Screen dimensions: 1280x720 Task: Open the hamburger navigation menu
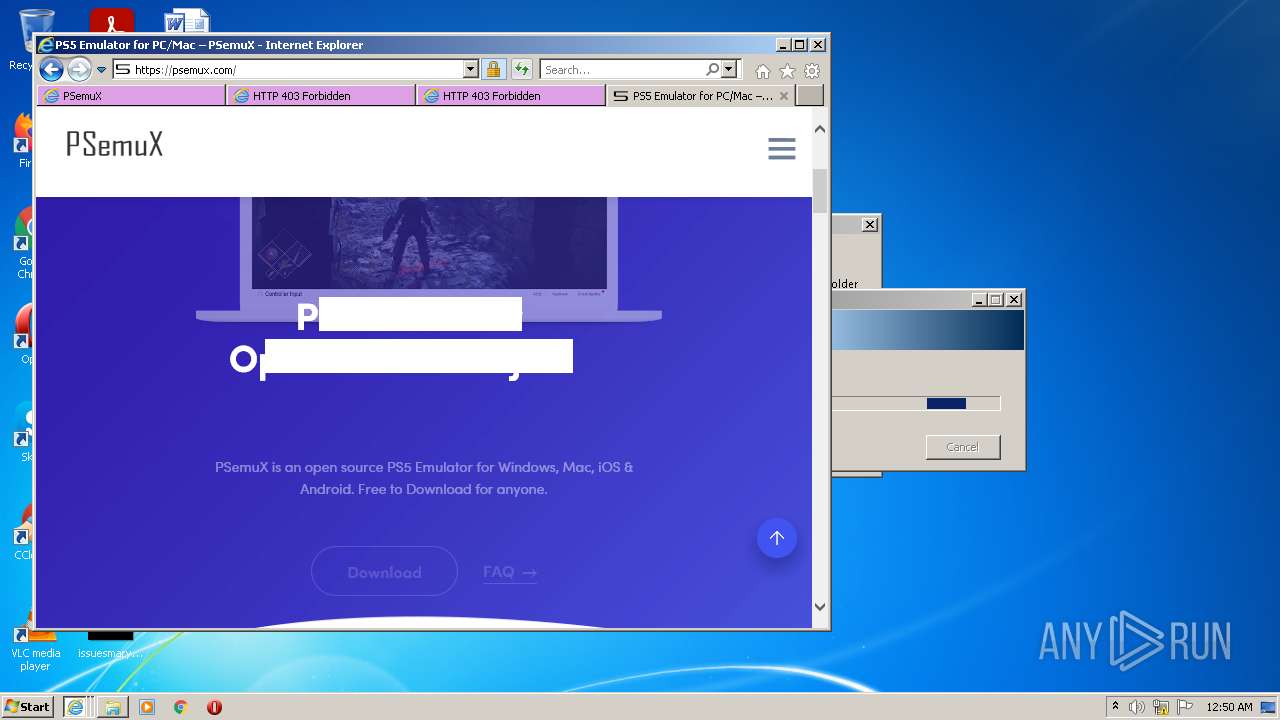[782, 149]
